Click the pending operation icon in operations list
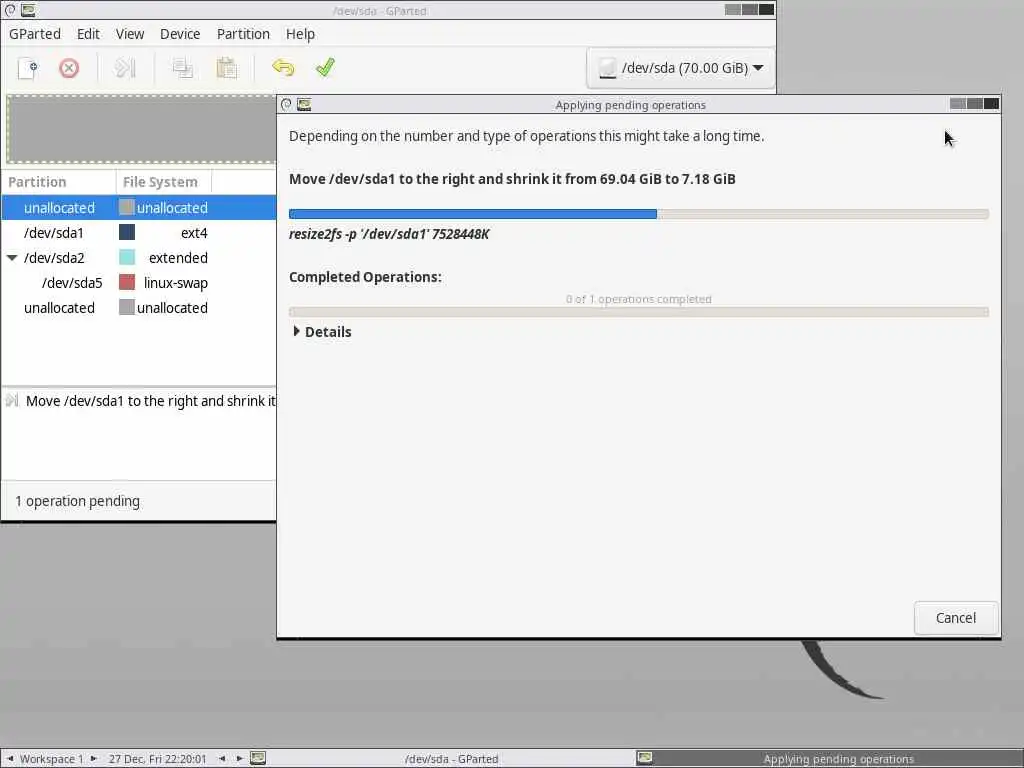 (x=12, y=400)
